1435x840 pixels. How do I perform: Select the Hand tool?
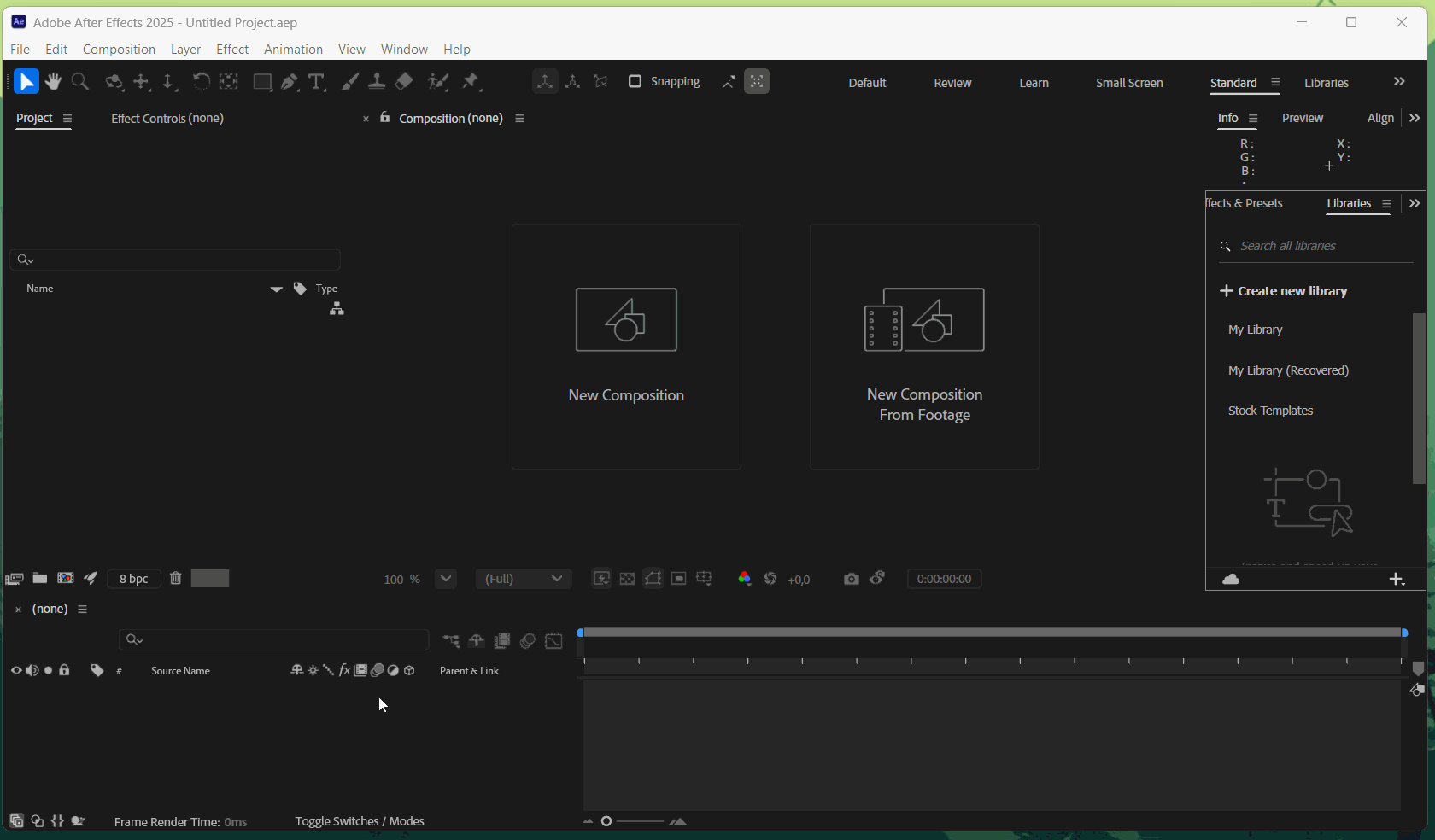click(x=54, y=82)
